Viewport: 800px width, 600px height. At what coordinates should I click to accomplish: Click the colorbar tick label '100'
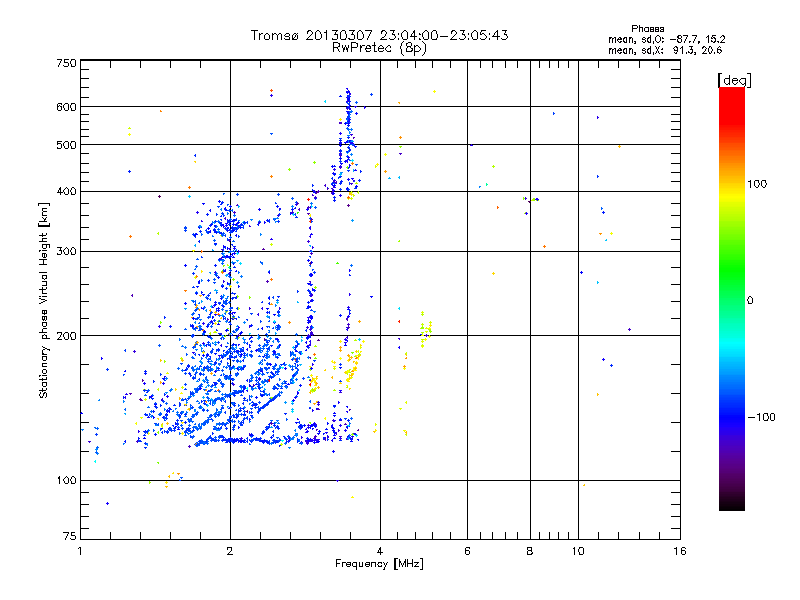click(757, 184)
